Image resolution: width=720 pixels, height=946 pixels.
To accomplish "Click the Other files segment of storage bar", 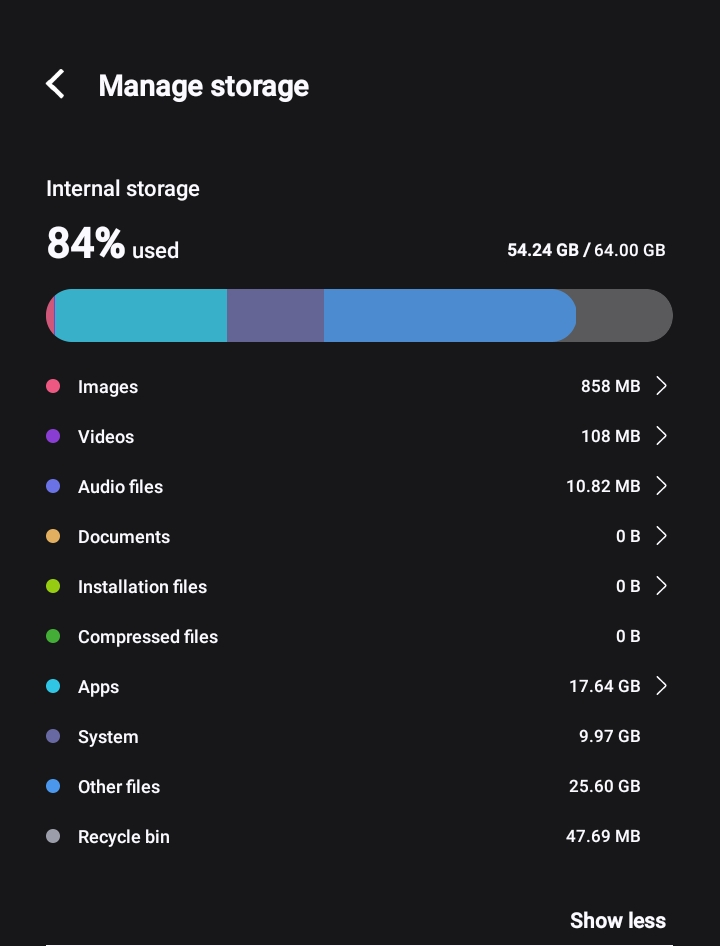I will pyautogui.click(x=448, y=316).
